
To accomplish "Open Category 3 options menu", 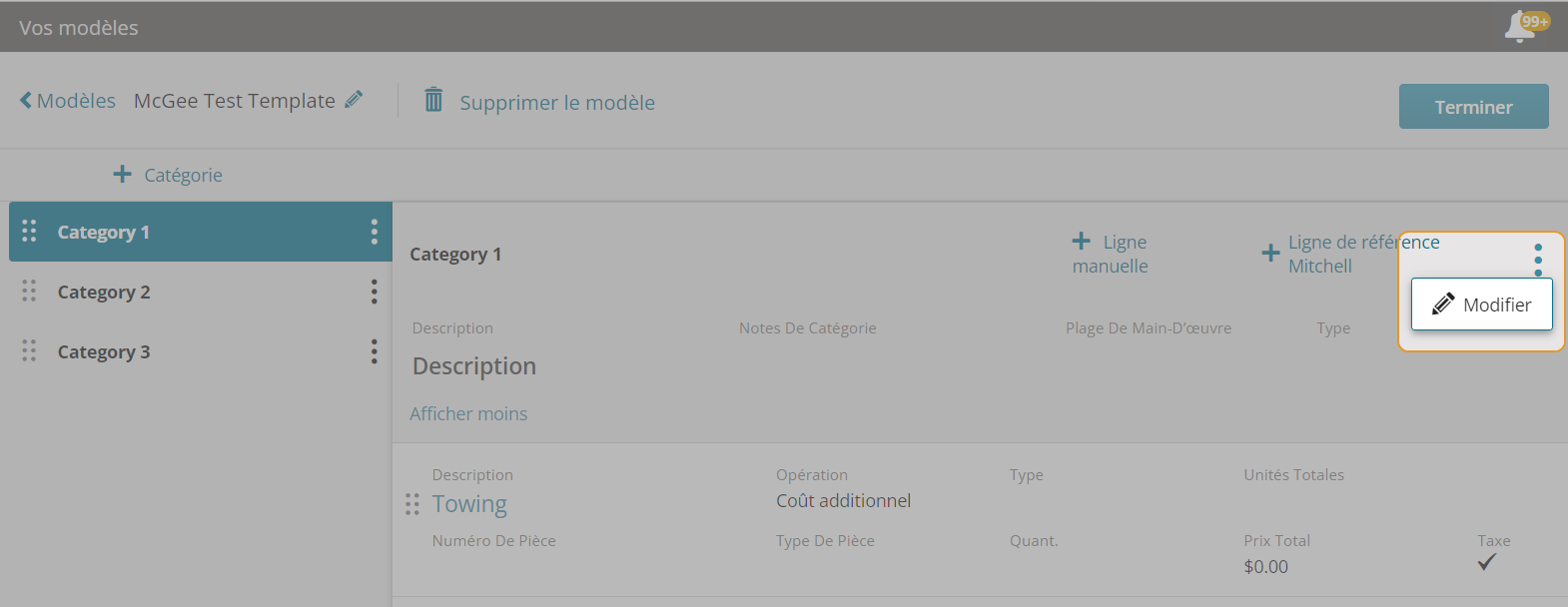I will tap(375, 351).
